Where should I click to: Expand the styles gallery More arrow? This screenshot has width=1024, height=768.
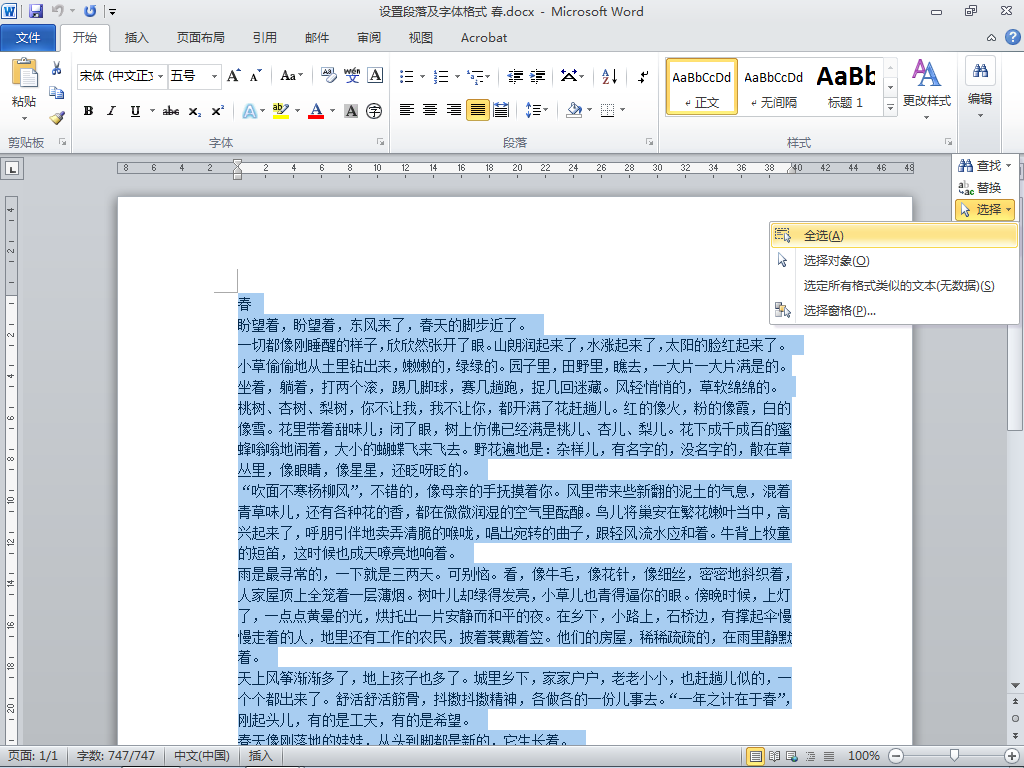click(x=890, y=107)
